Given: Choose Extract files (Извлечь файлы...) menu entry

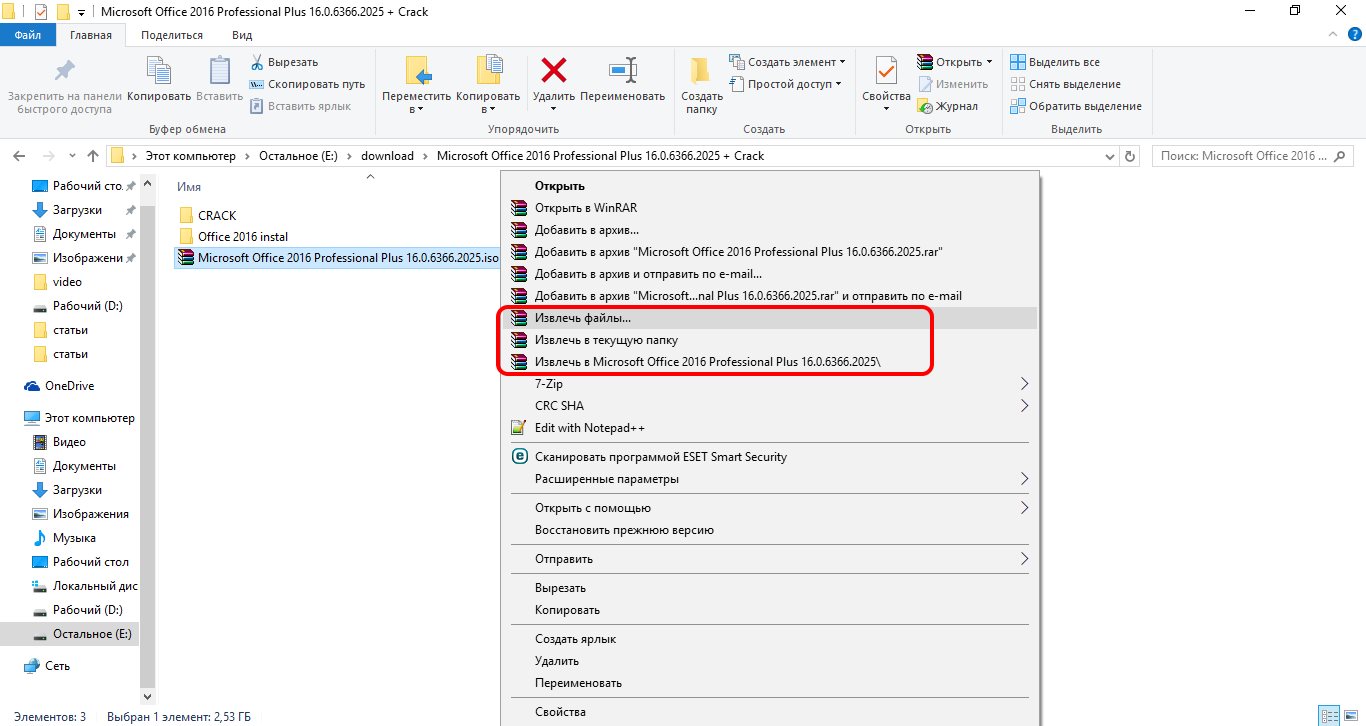Looking at the screenshot, I should tap(582, 319).
